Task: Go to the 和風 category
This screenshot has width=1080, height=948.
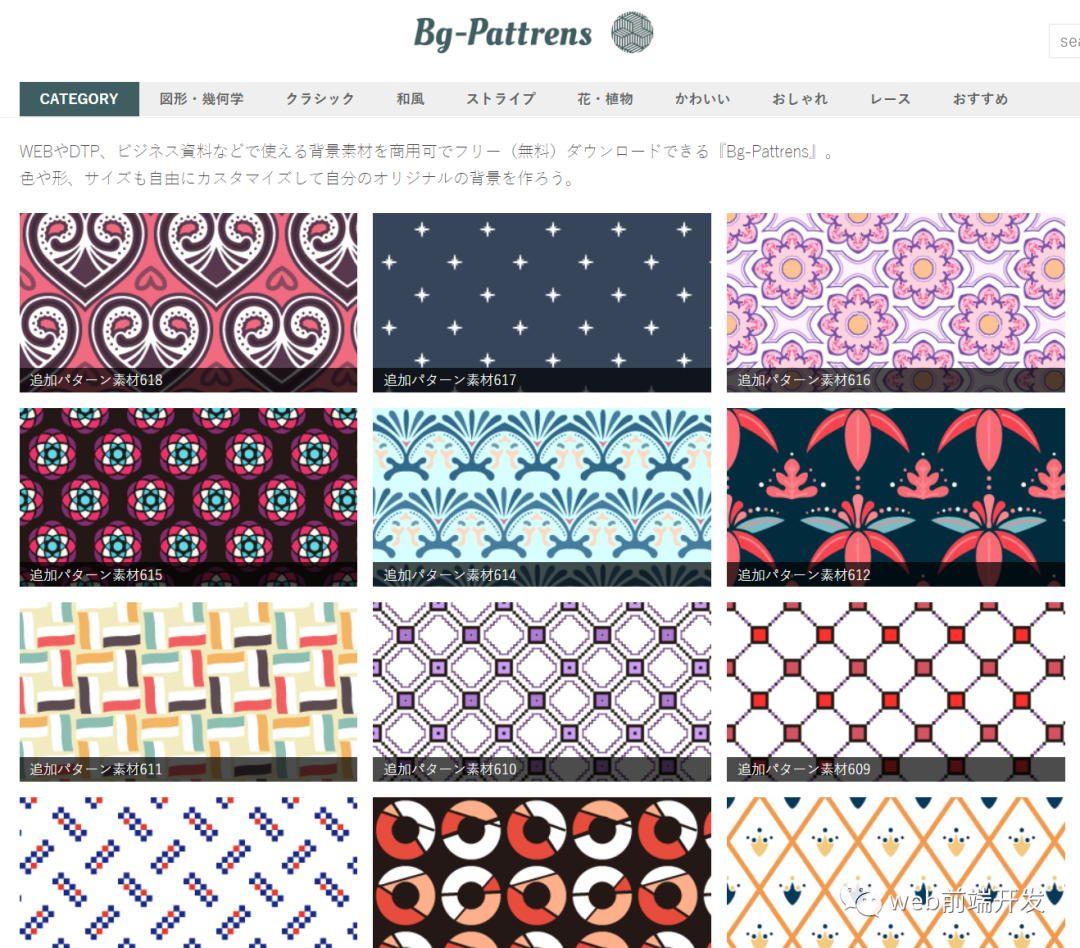Action: pos(411,99)
